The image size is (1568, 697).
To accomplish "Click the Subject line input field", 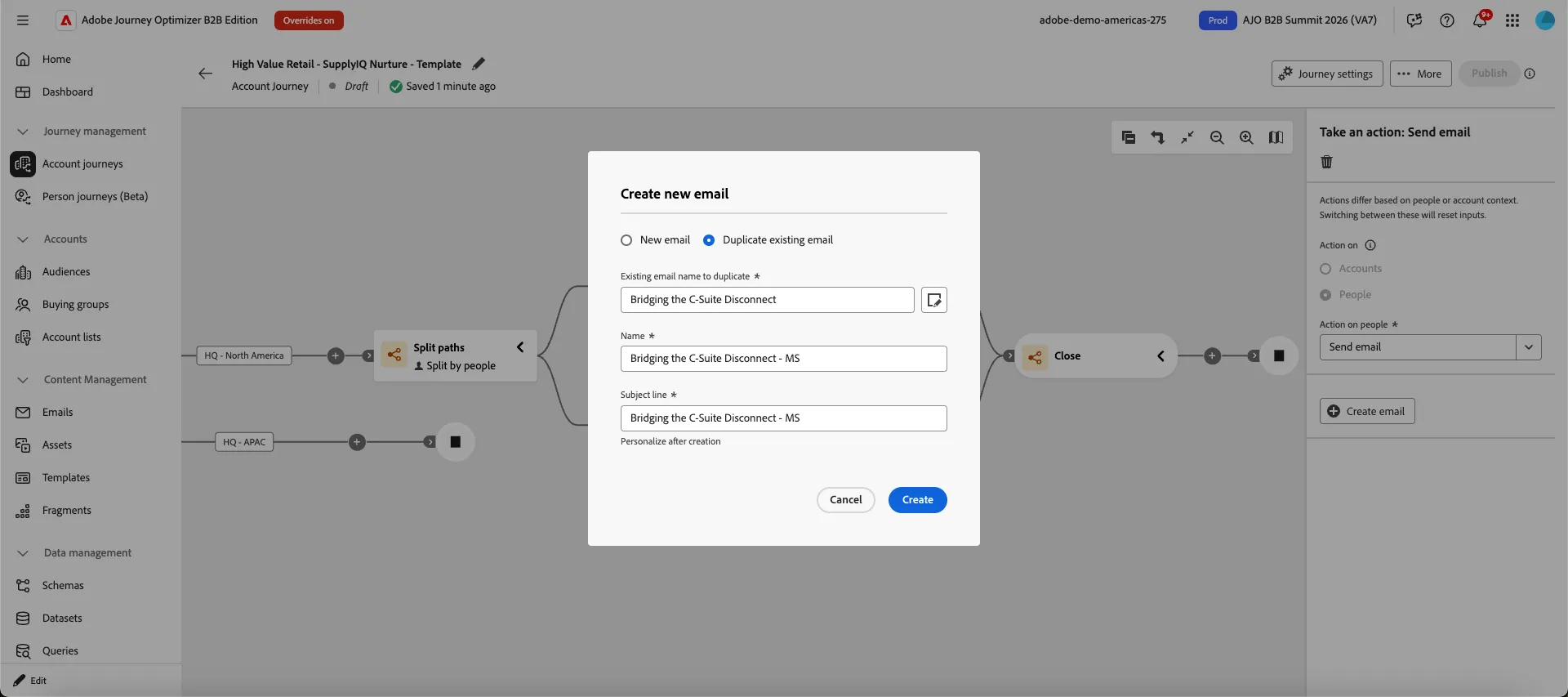I will pos(783,418).
